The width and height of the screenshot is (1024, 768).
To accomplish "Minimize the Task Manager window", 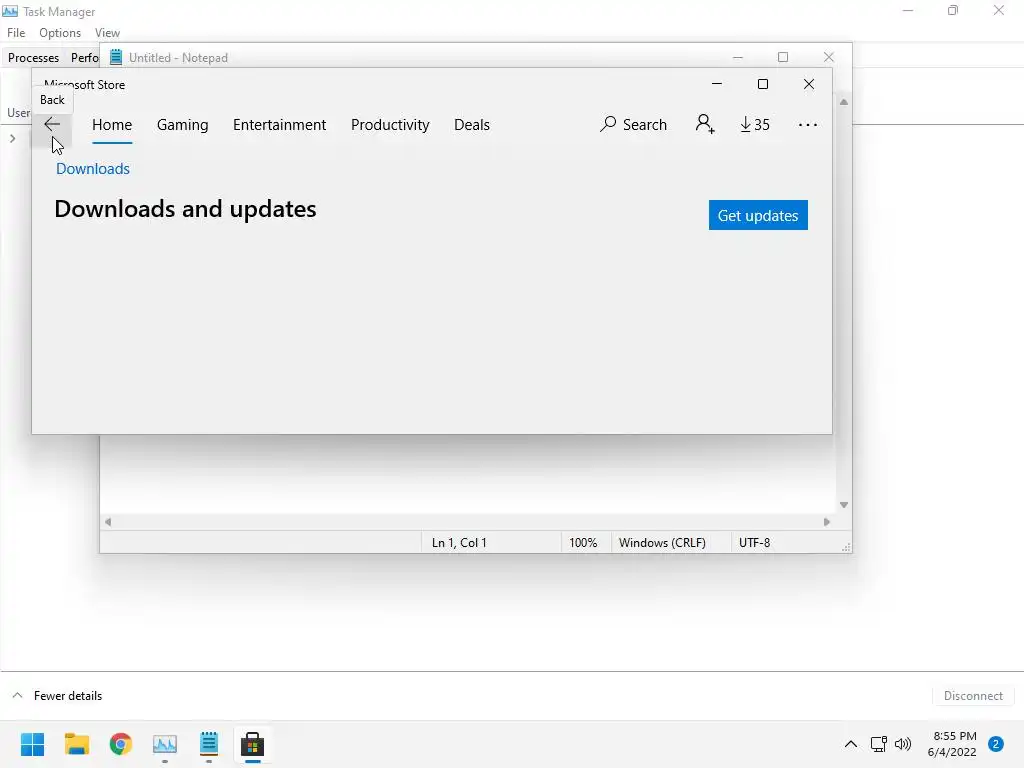I will coord(908,10).
